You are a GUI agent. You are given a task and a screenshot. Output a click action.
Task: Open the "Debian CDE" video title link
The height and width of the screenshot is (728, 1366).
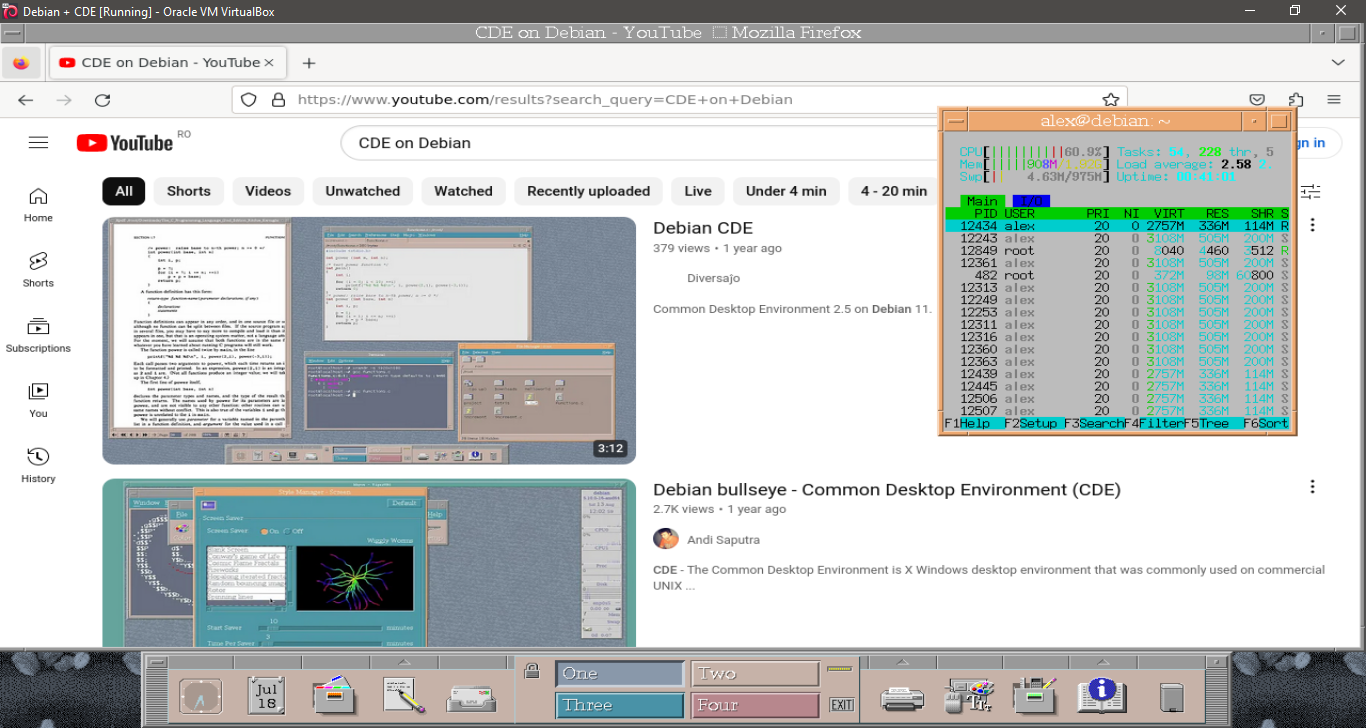click(x=703, y=228)
